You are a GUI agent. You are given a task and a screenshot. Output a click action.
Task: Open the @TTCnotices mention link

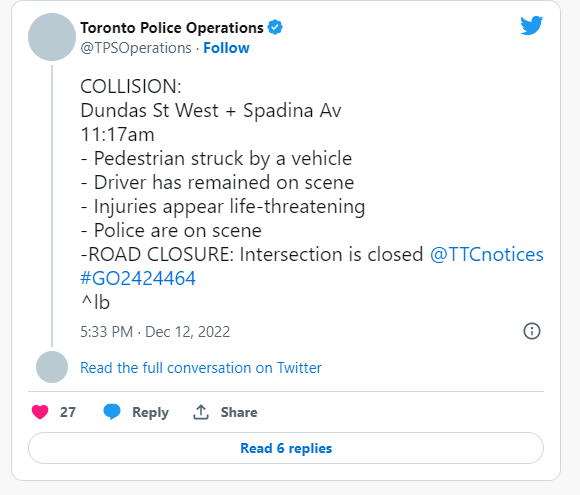[486, 255]
